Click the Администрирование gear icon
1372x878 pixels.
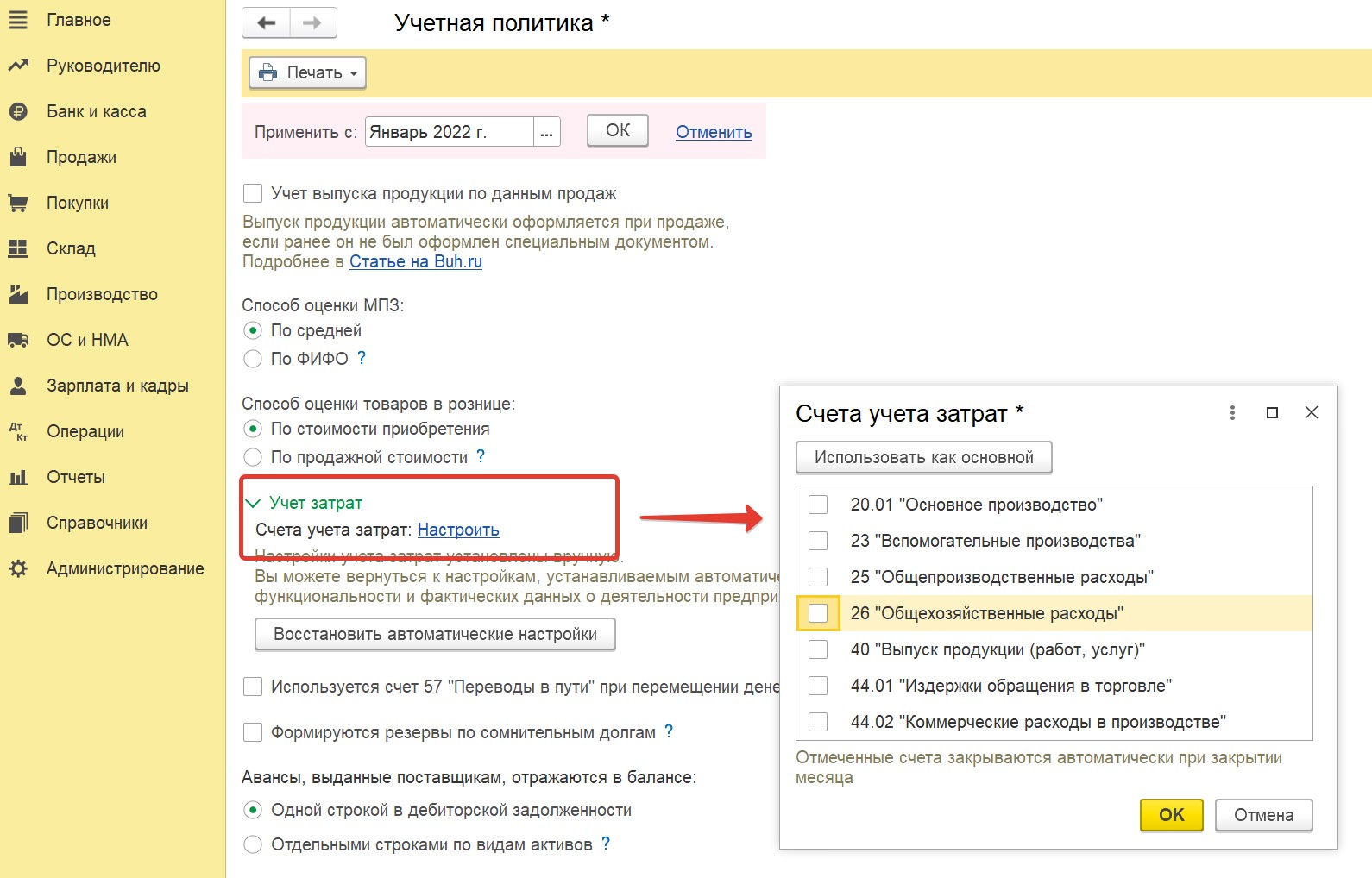click(x=18, y=568)
